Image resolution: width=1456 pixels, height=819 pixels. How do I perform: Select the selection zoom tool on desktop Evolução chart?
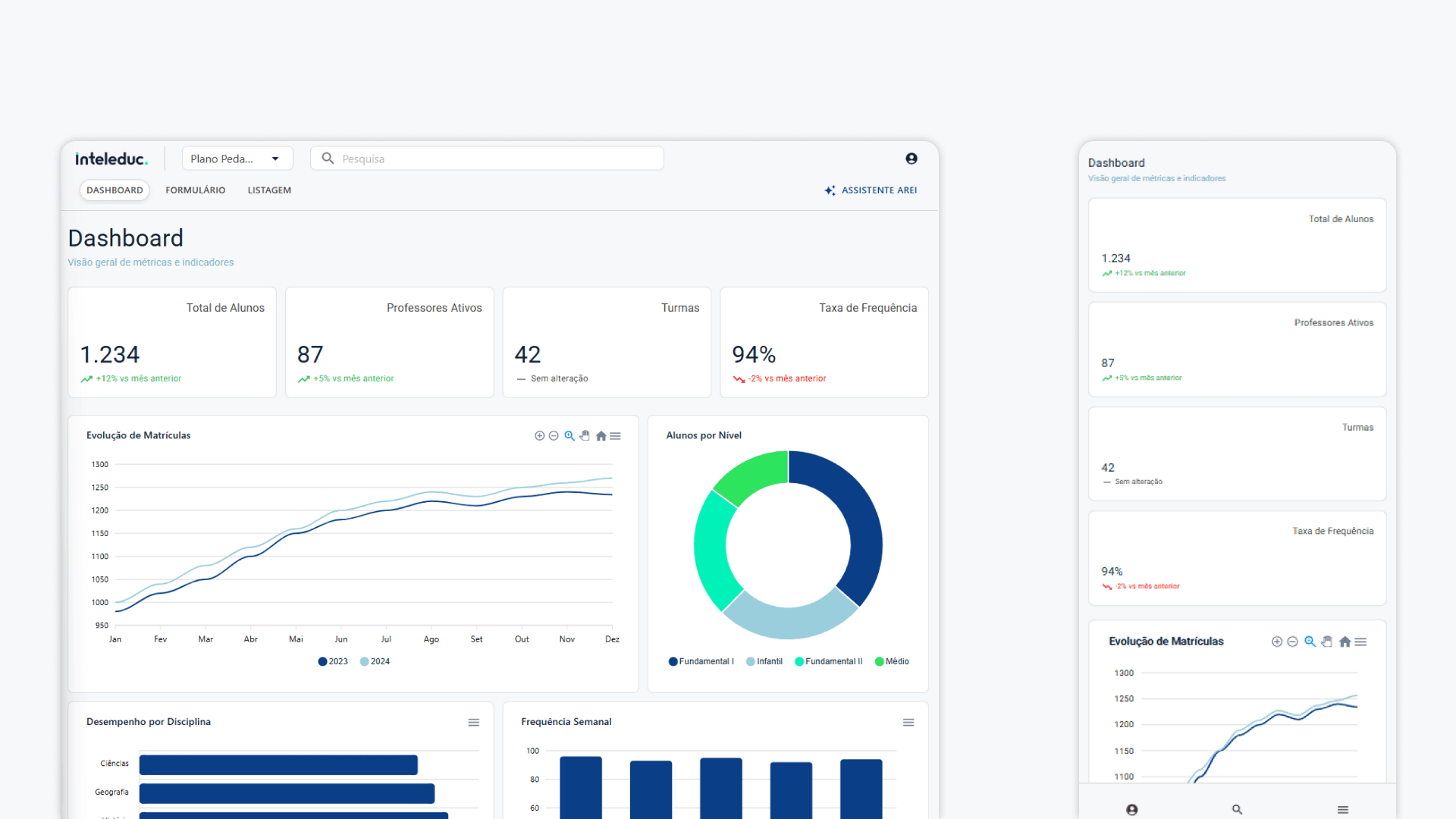[x=570, y=436]
